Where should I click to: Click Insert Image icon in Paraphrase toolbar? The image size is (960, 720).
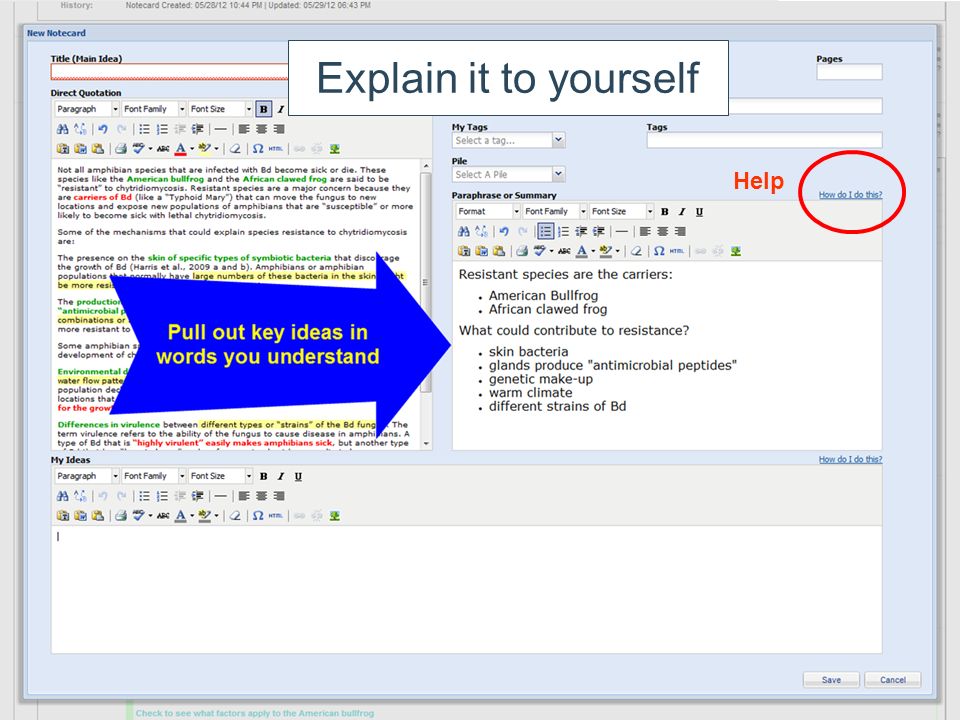(x=735, y=251)
